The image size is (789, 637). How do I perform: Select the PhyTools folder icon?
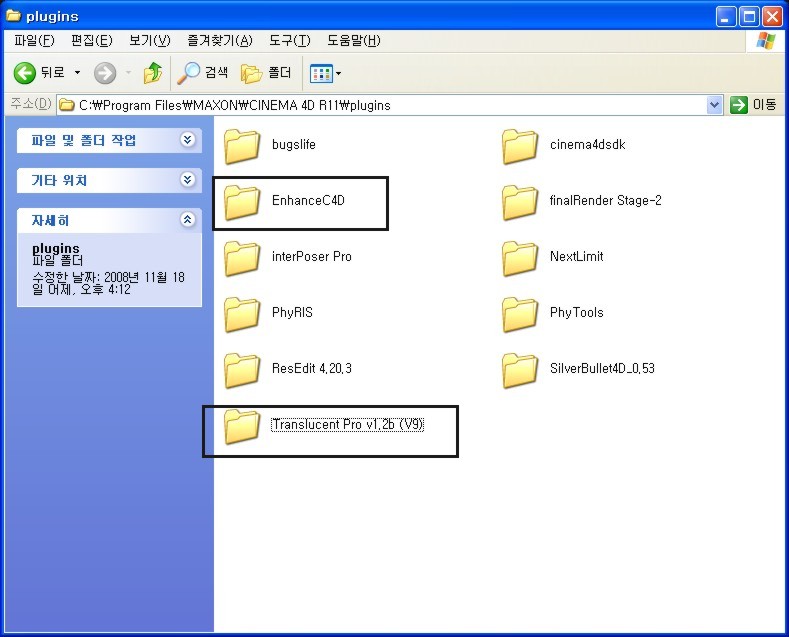(520, 314)
